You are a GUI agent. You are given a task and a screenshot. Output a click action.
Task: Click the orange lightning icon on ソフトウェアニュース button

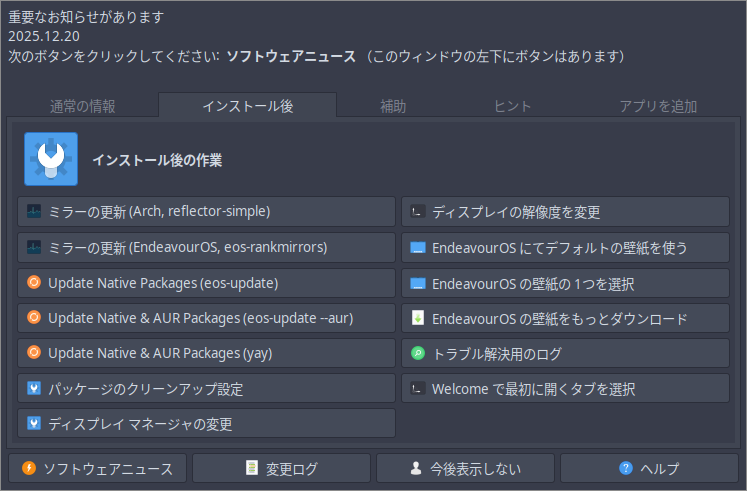[x=29, y=468]
